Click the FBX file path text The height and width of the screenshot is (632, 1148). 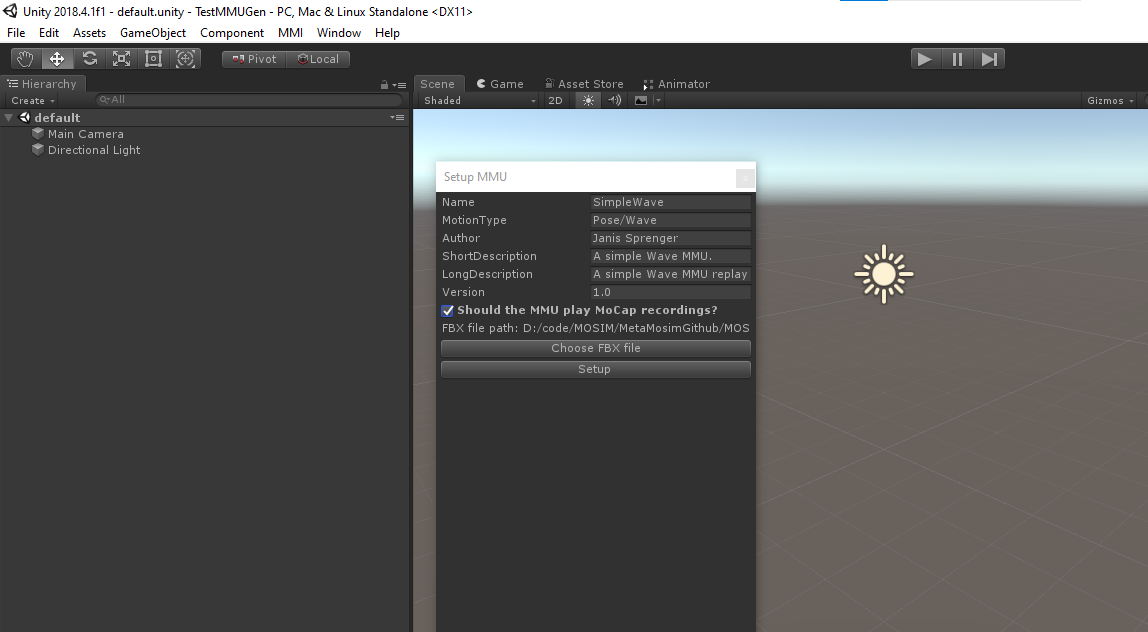click(x=596, y=328)
